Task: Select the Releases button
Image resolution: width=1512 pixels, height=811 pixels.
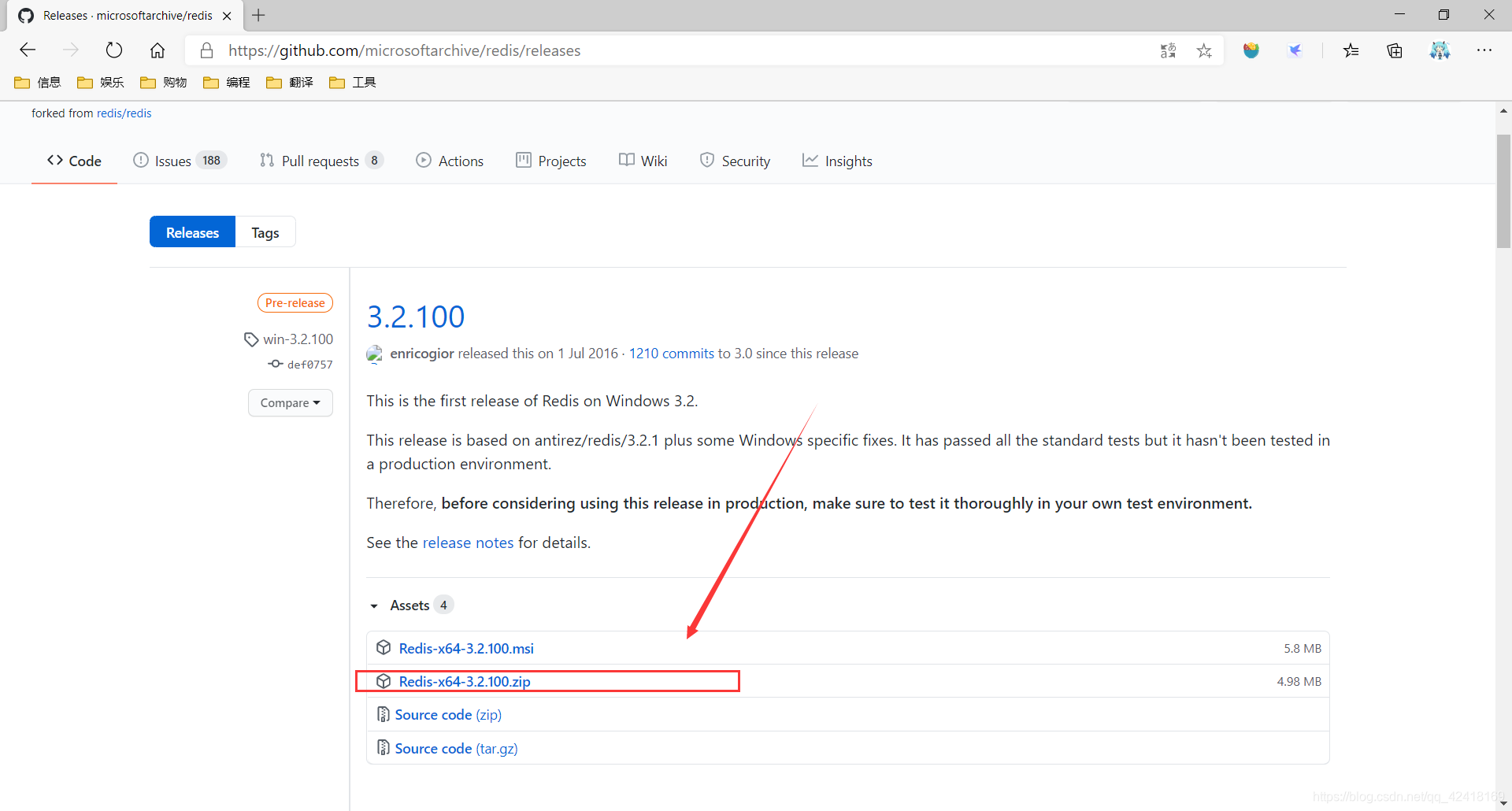Action: point(192,232)
